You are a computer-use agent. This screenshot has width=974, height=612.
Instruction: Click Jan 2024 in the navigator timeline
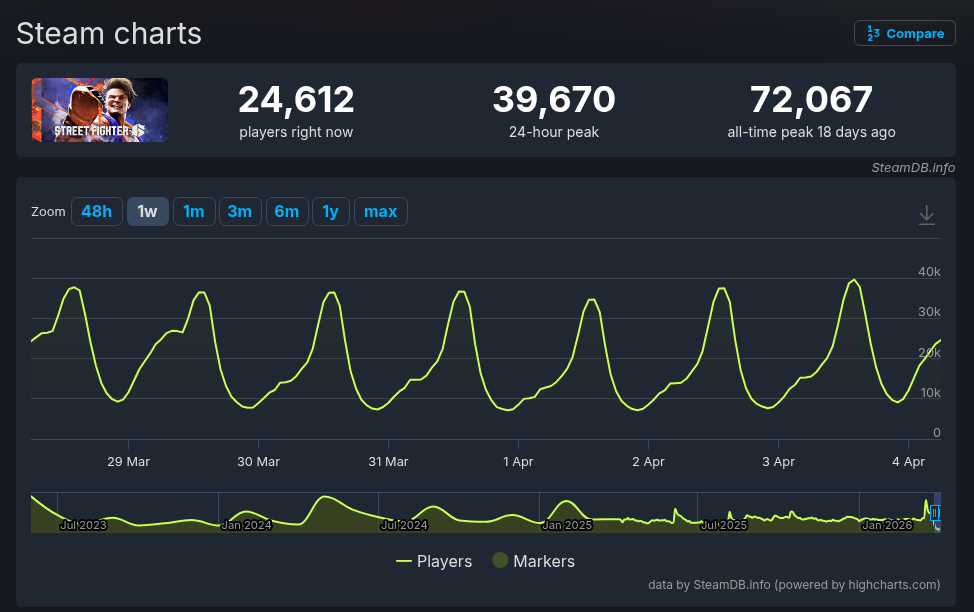(x=247, y=525)
